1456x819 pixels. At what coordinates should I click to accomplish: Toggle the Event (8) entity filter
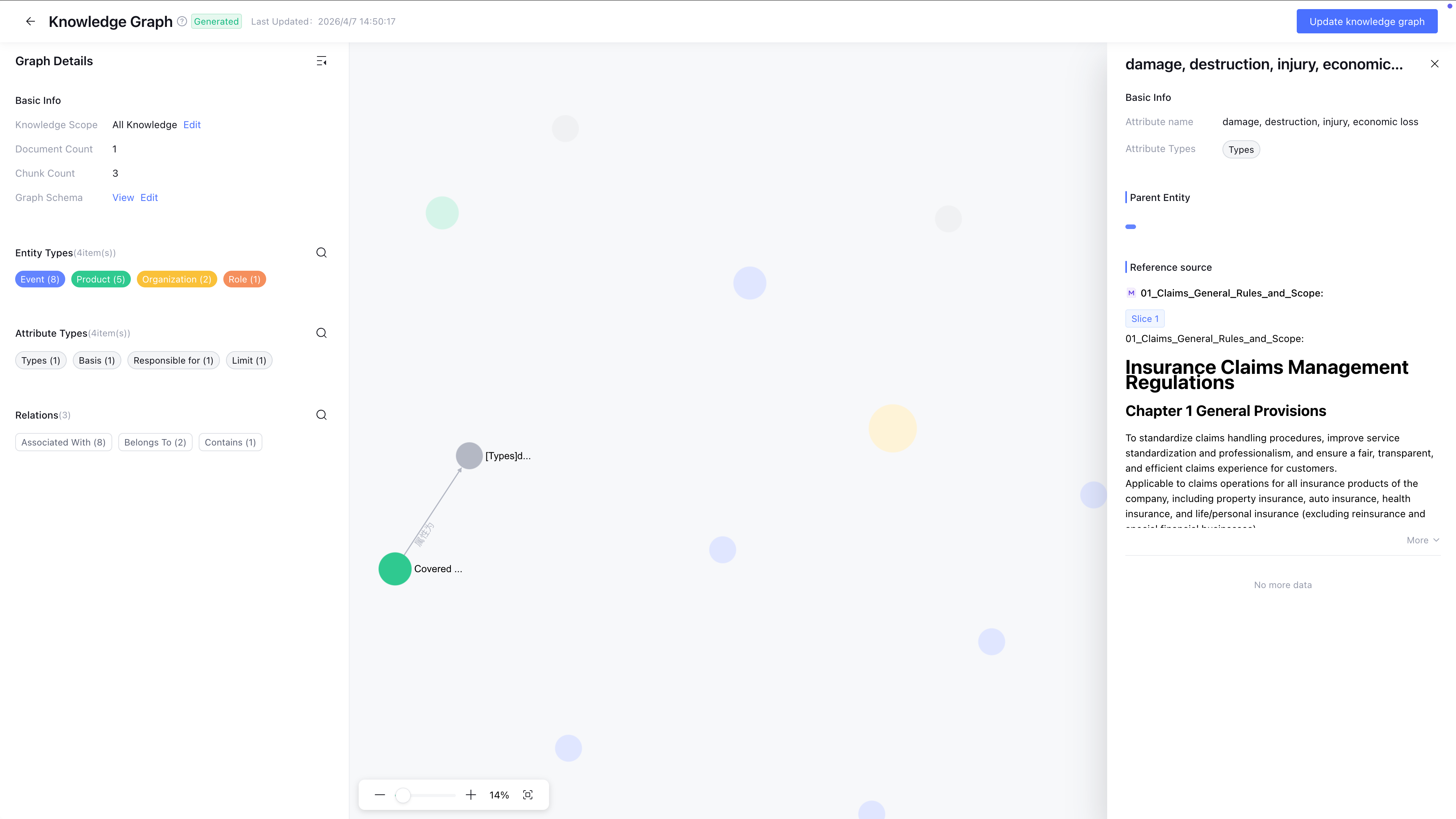point(40,279)
